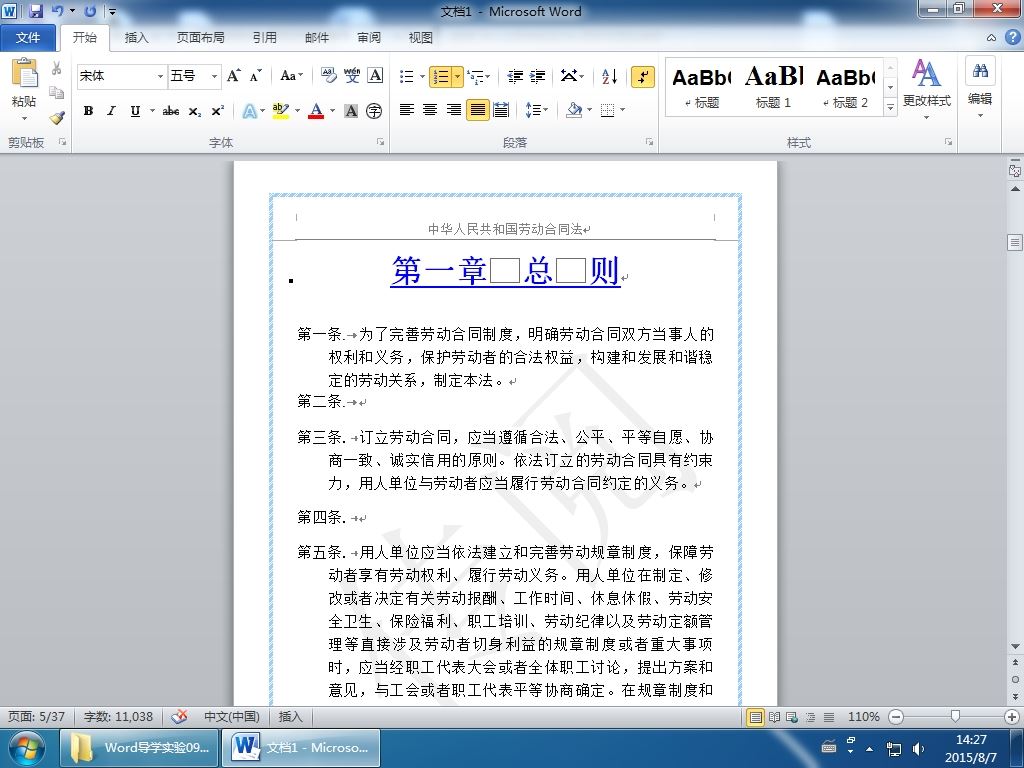The image size is (1024, 768).
Task: Expand the Styles gallery More arrow
Action: coord(889,106)
